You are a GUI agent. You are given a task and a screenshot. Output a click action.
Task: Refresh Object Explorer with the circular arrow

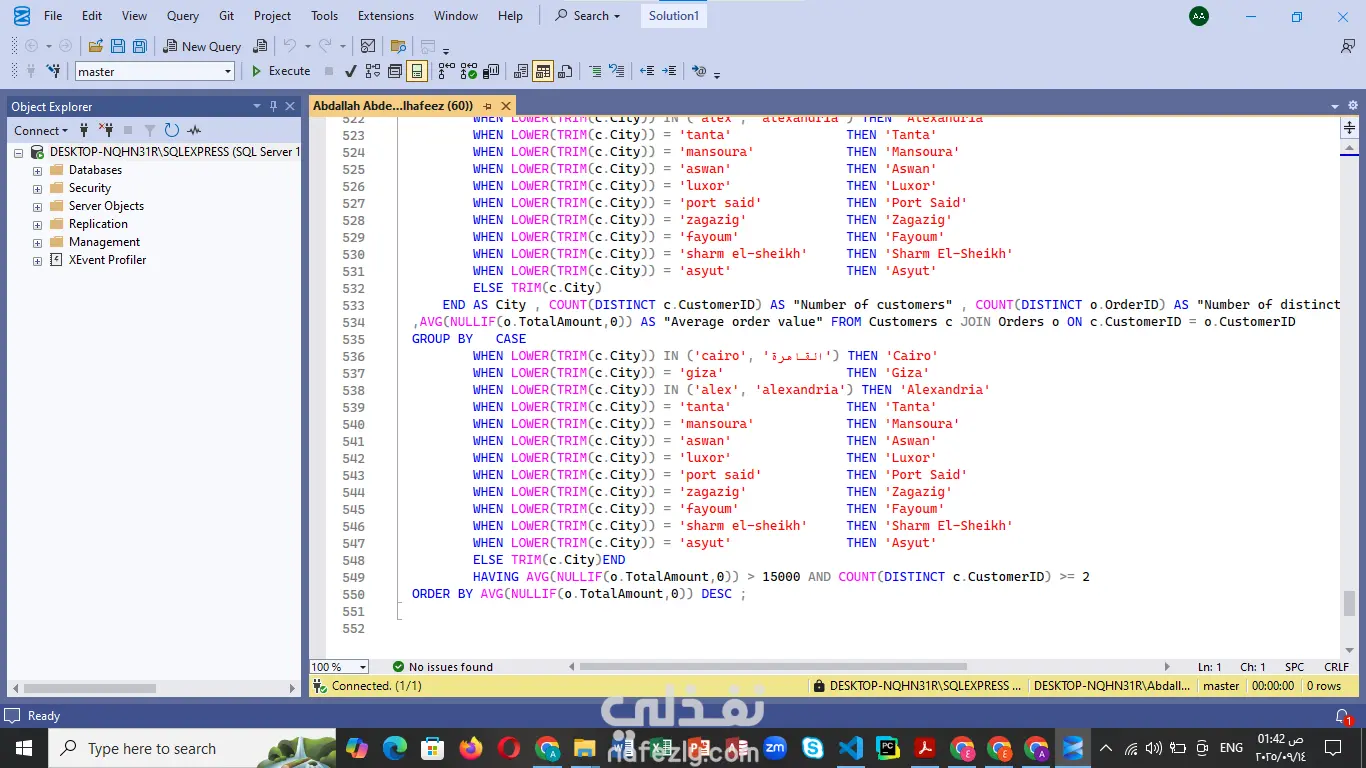172,130
